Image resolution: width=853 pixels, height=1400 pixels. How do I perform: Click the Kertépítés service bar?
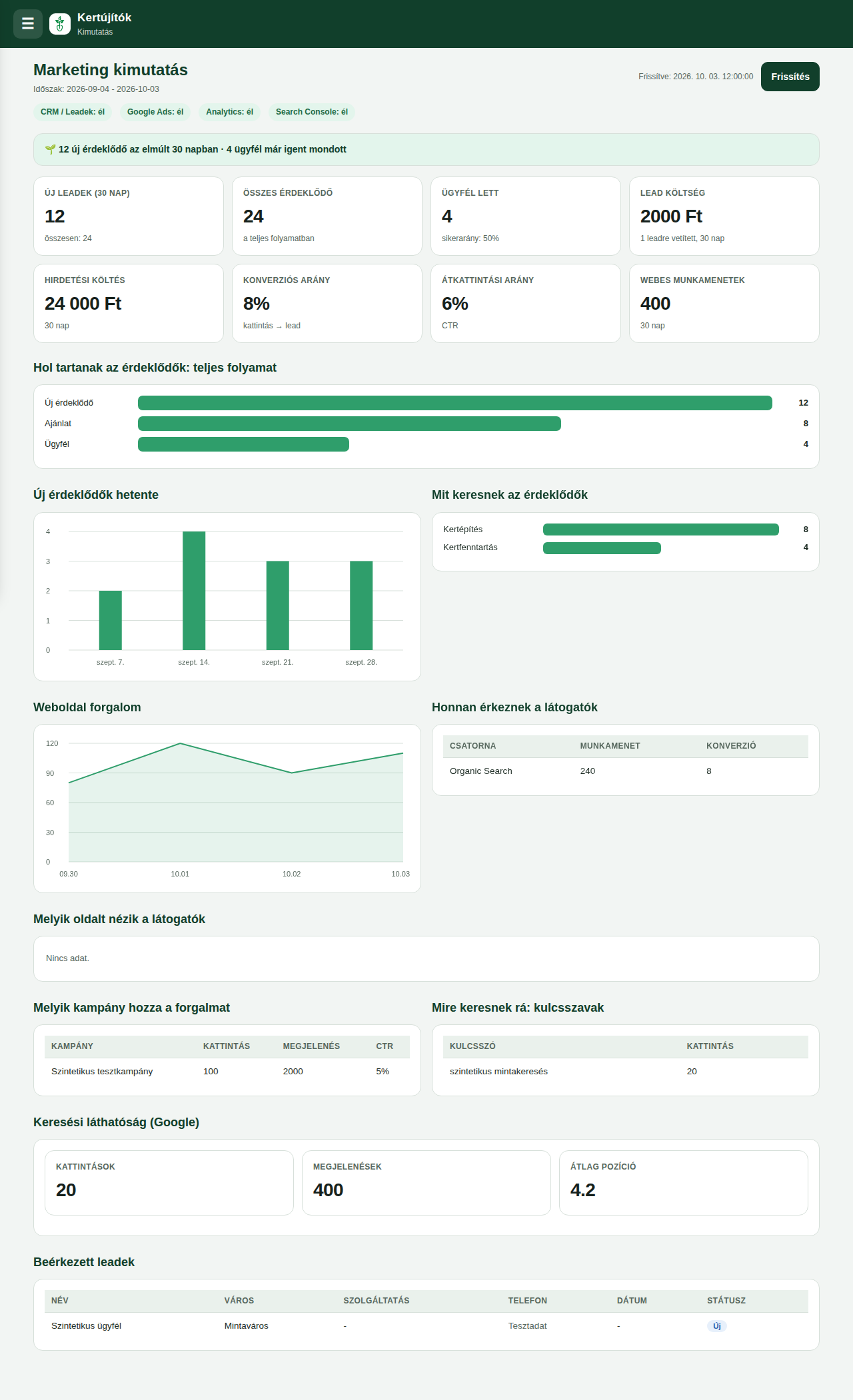click(x=661, y=529)
